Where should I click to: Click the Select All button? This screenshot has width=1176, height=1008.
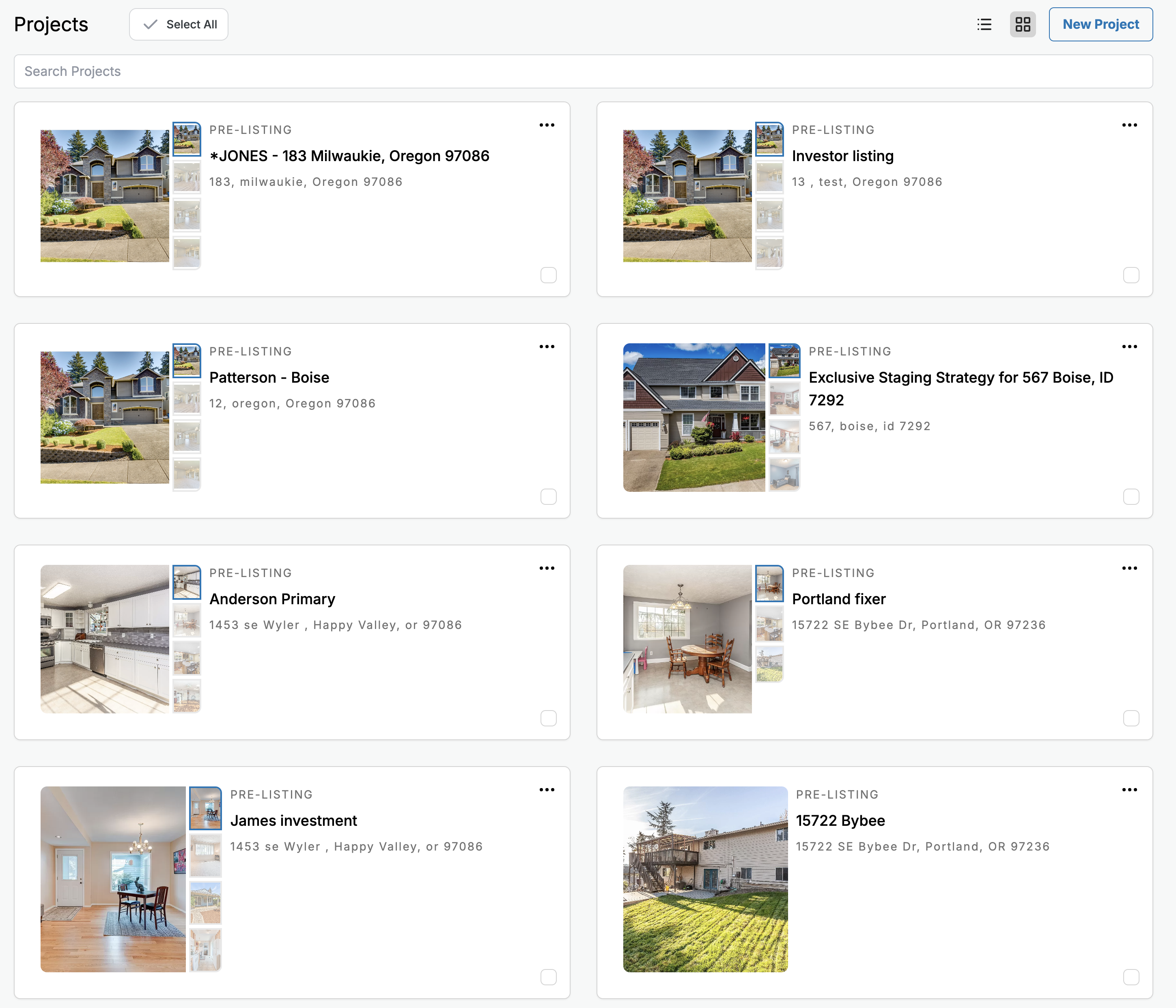179,24
